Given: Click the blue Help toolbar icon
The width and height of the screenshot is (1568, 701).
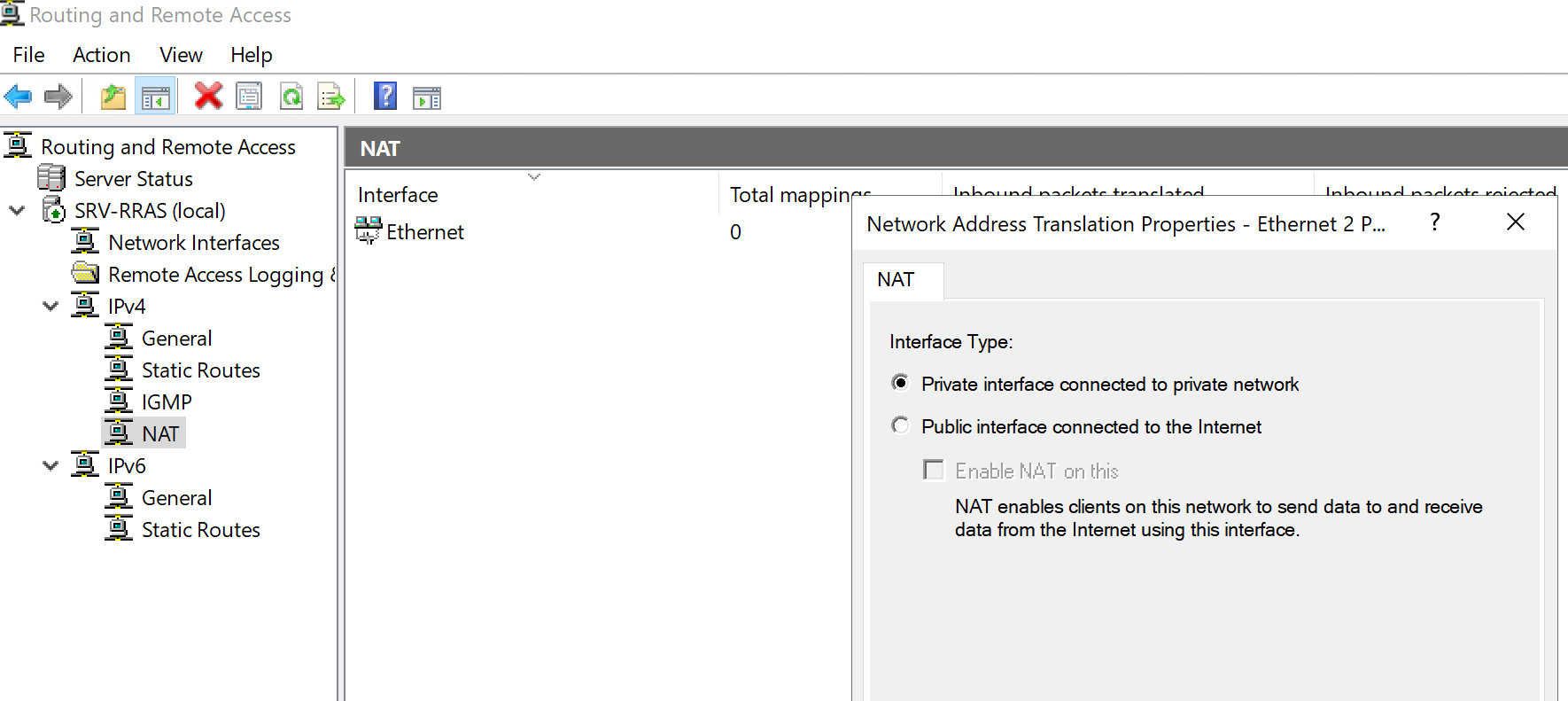Looking at the screenshot, I should click(x=385, y=96).
